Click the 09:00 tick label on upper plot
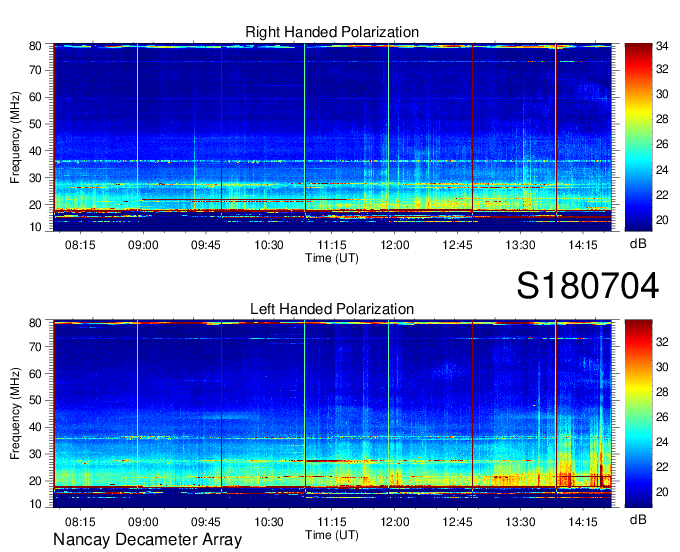The width and height of the screenshot is (680, 552). pyautogui.click(x=143, y=245)
